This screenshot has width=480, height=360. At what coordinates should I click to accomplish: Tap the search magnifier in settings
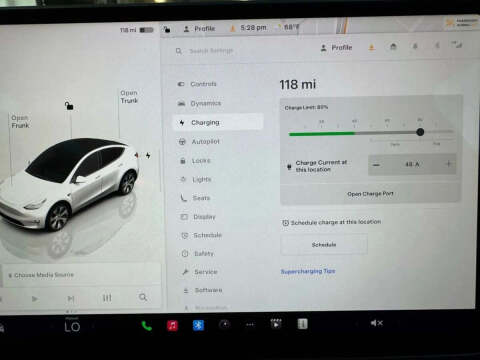click(x=179, y=51)
